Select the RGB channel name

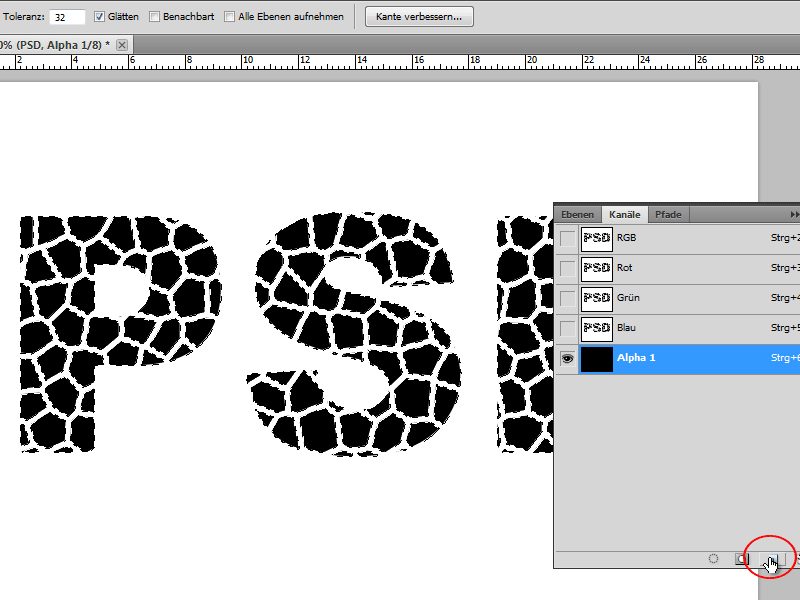click(x=627, y=238)
